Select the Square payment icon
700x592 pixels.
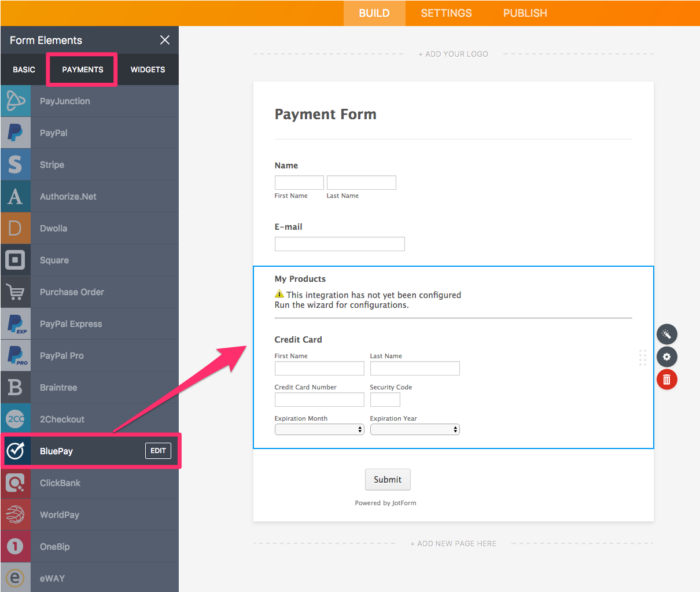pos(16,260)
